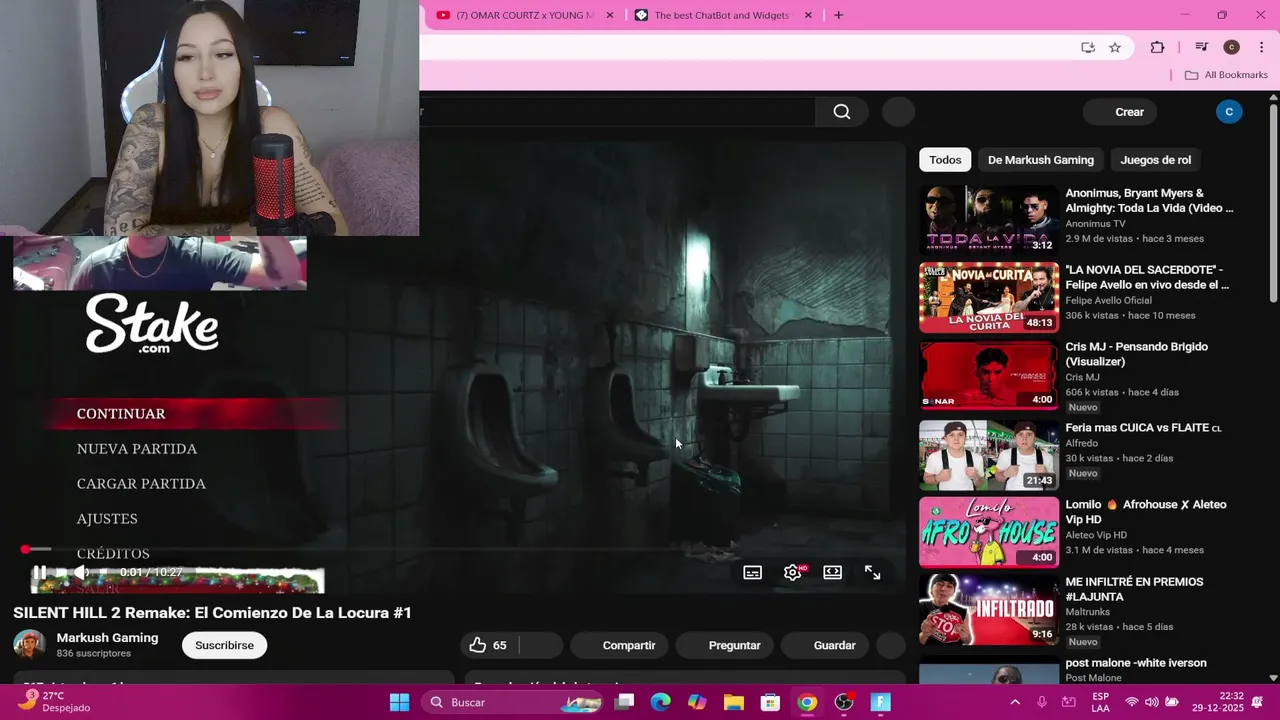Open Chrome extensions puzzle icon
The image size is (1280, 720).
1158,47
